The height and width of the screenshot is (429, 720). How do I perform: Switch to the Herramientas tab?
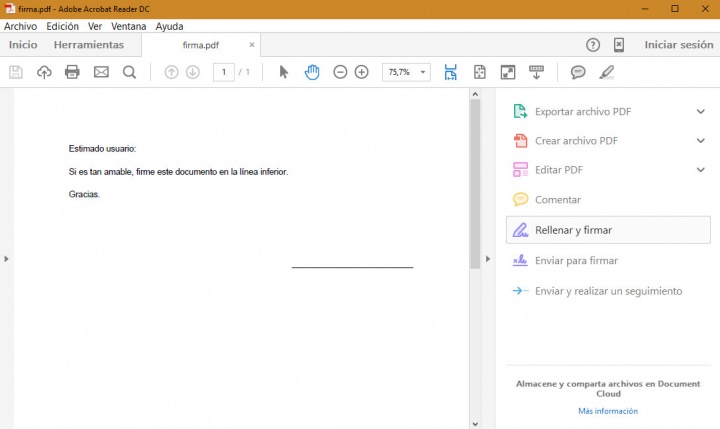pyautogui.click(x=89, y=45)
